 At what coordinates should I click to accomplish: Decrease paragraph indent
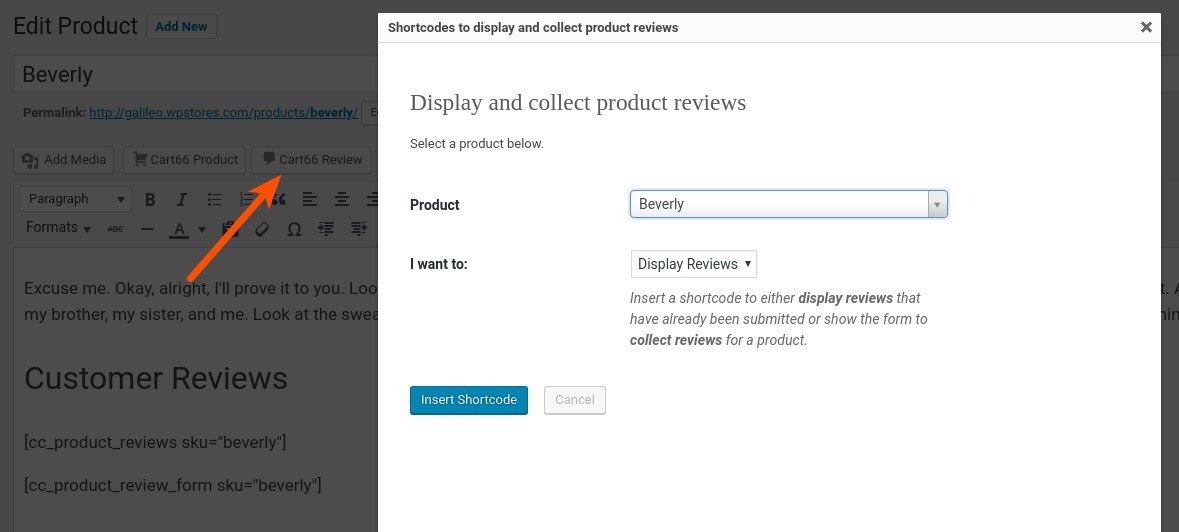coord(326,228)
